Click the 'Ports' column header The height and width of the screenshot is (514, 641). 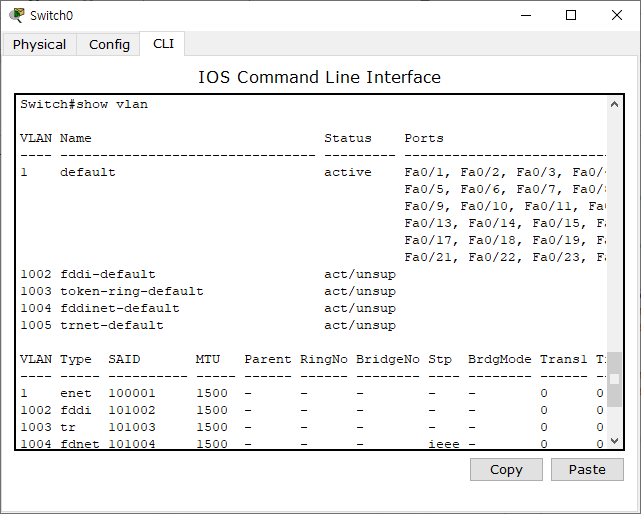click(424, 138)
